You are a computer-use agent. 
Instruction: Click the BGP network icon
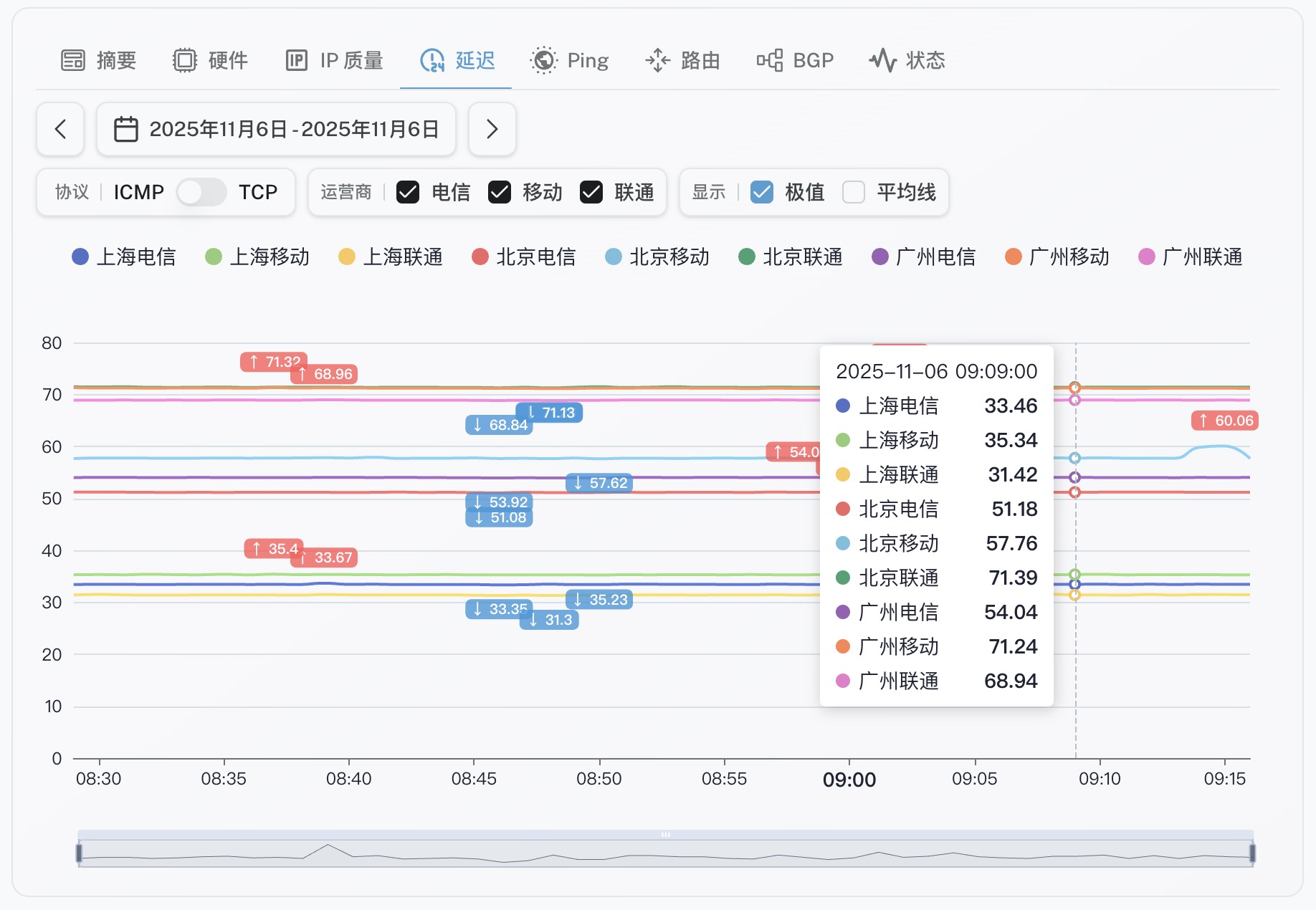tap(770, 60)
